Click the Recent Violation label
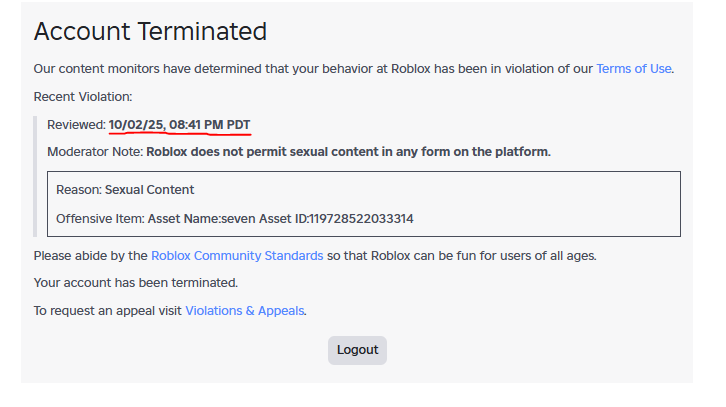Viewport: 726px width, 407px height. pyautogui.click(x=82, y=96)
